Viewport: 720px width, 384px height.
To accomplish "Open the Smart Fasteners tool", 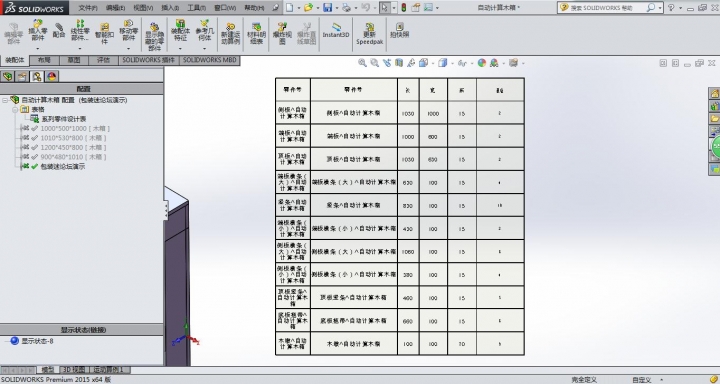I will (x=104, y=34).
